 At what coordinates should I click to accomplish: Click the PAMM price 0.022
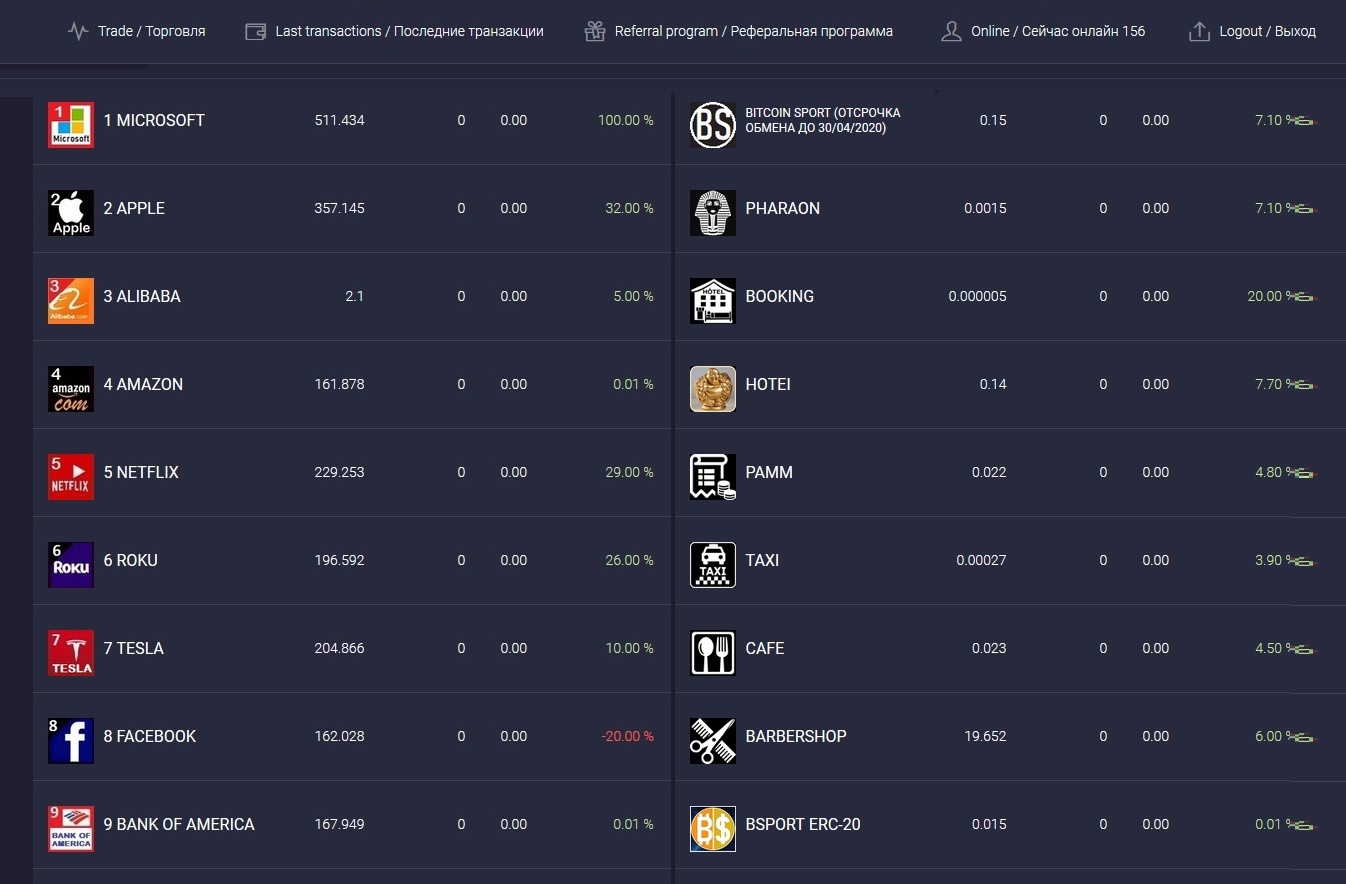989,472
